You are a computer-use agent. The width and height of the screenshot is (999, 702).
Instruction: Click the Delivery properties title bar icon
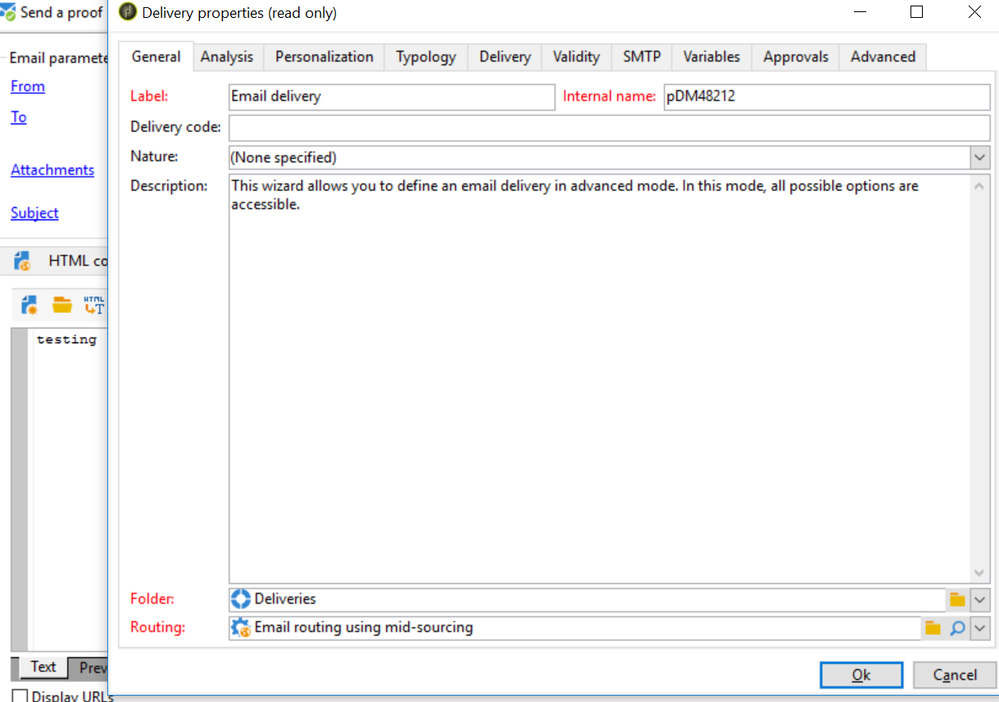(x=128, y=13)
